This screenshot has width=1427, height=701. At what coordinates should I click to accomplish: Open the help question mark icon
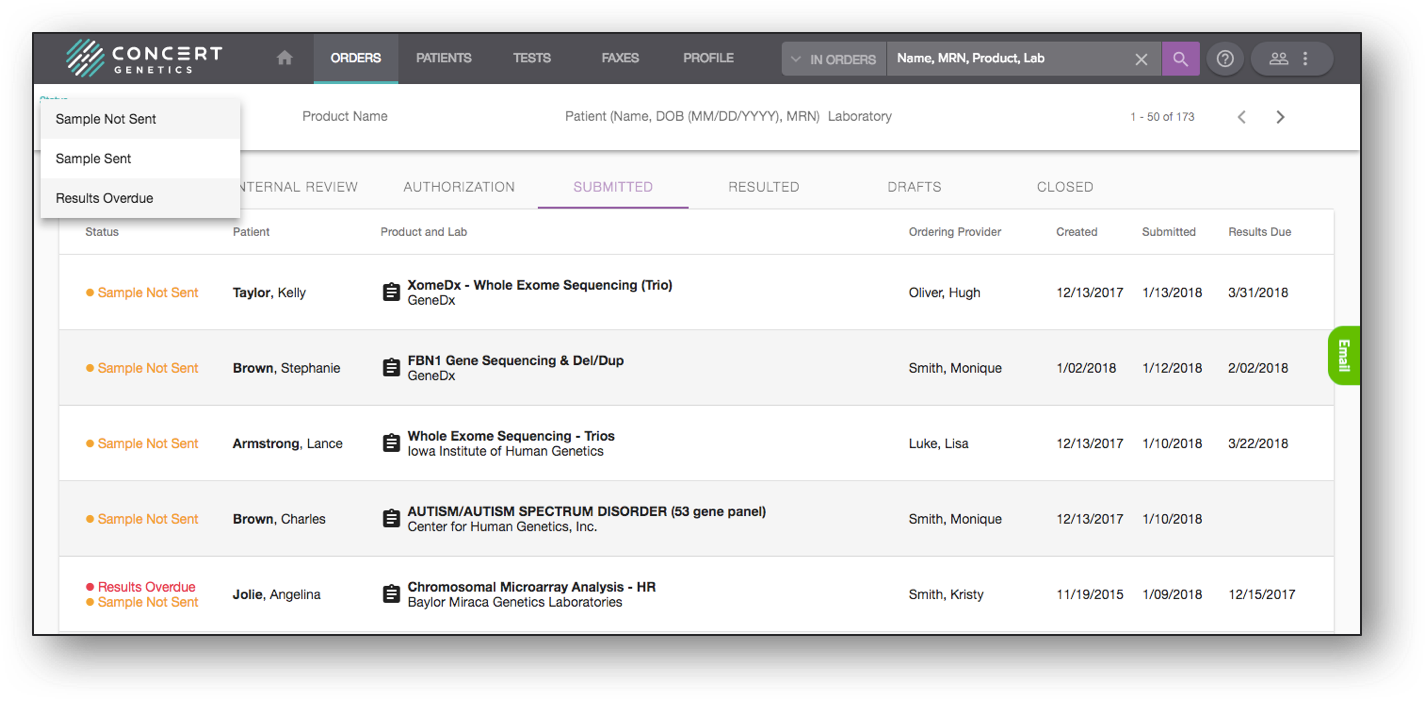pos(1225,59)
